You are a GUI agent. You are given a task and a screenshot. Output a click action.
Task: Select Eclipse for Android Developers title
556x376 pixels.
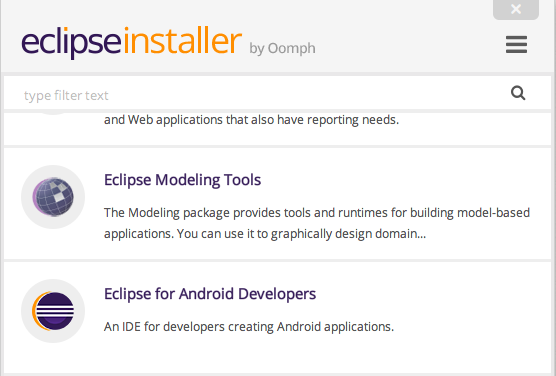[x=210, y=294]
